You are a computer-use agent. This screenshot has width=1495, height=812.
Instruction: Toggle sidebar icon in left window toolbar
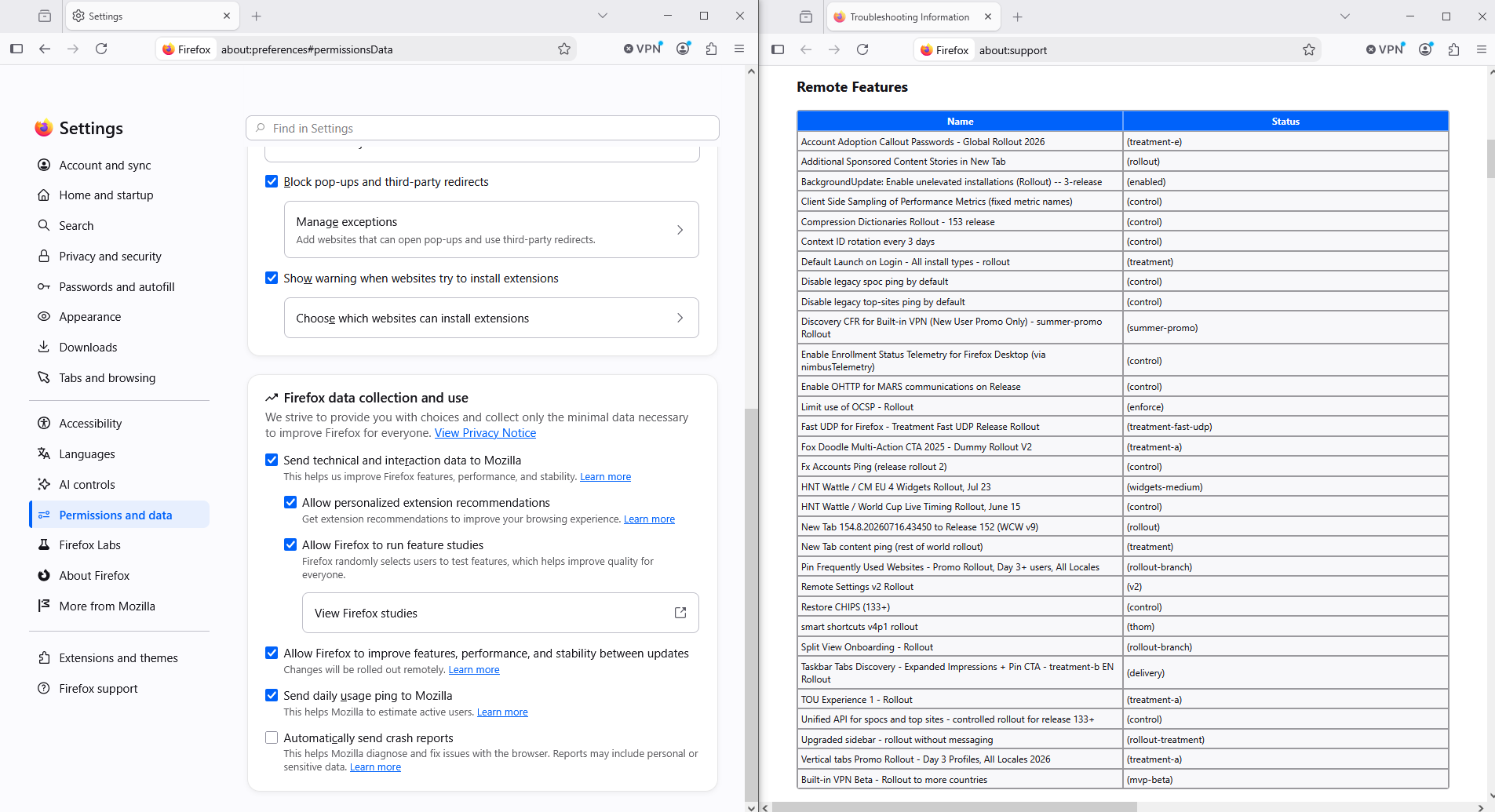point(16,49)
